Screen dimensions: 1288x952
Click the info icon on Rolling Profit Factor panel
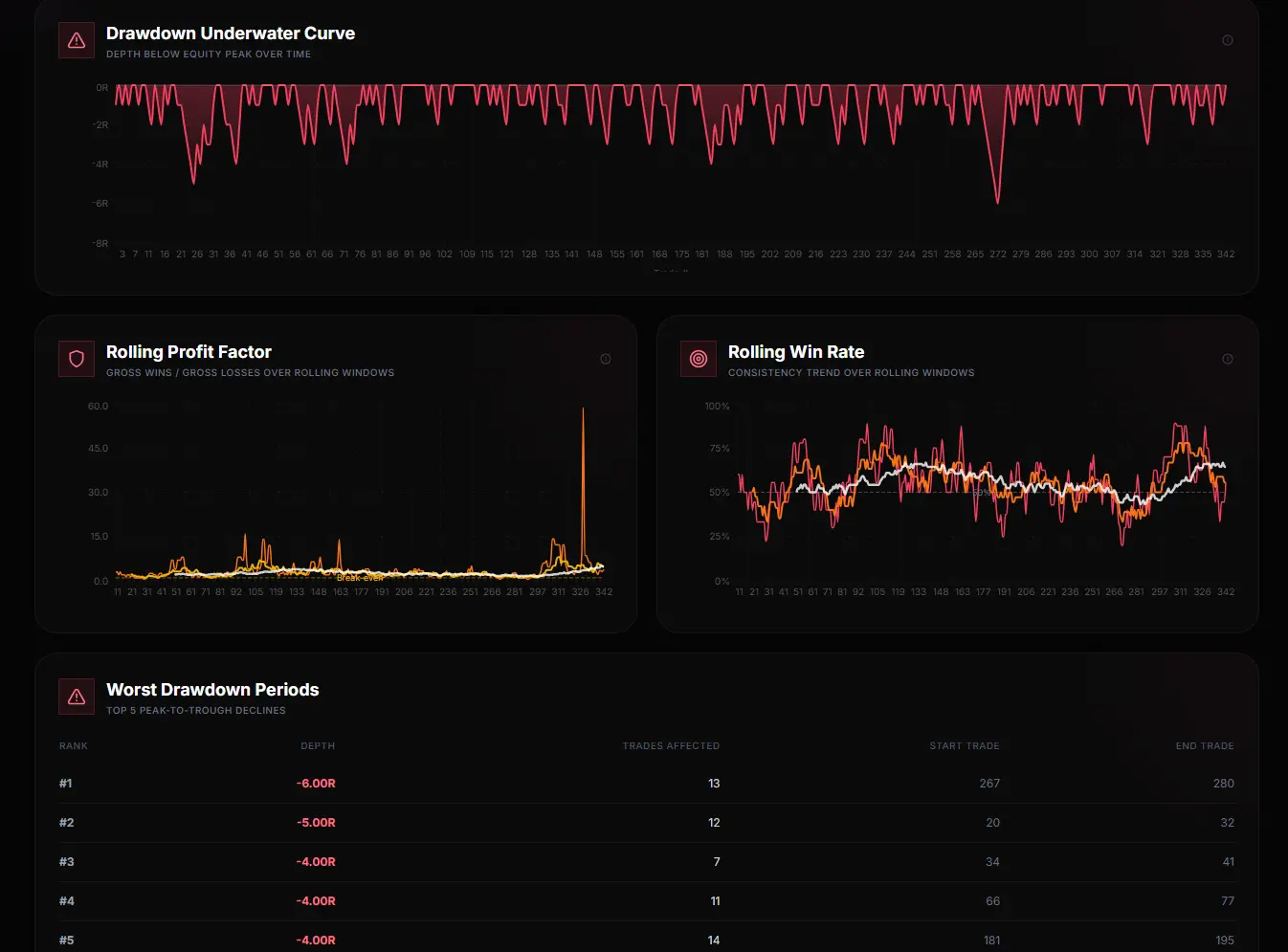[606, 359]
